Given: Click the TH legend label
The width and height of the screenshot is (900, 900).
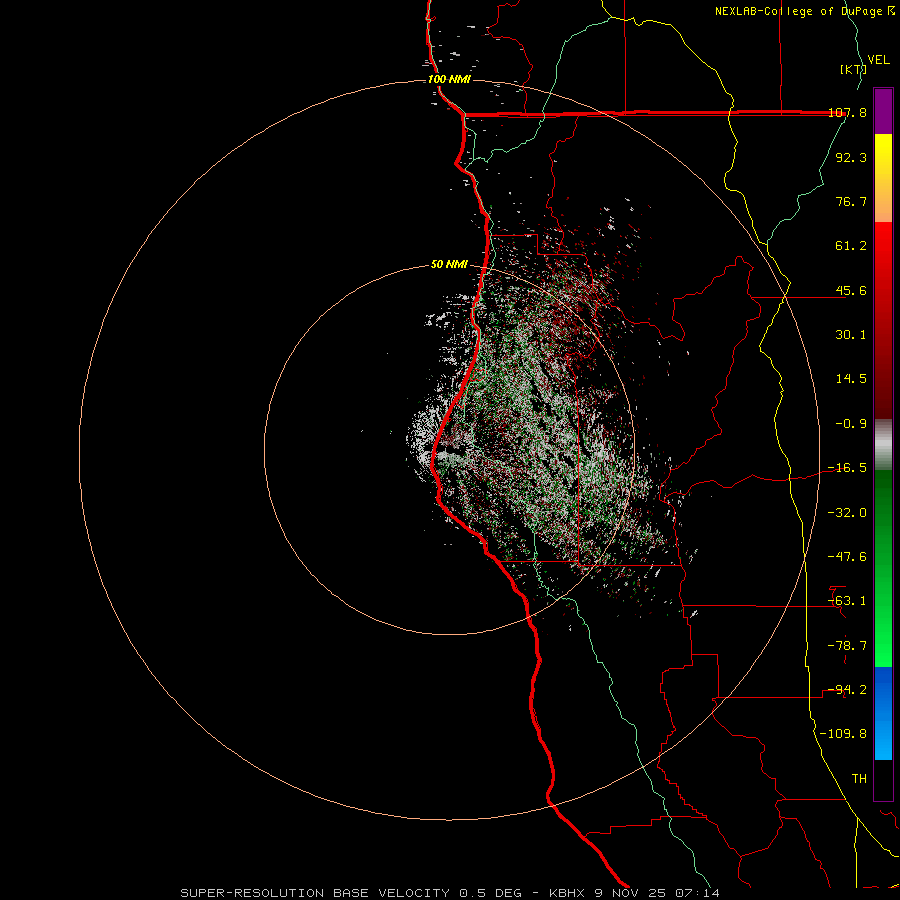Looking at the screenshot, I should pos(859,779).
